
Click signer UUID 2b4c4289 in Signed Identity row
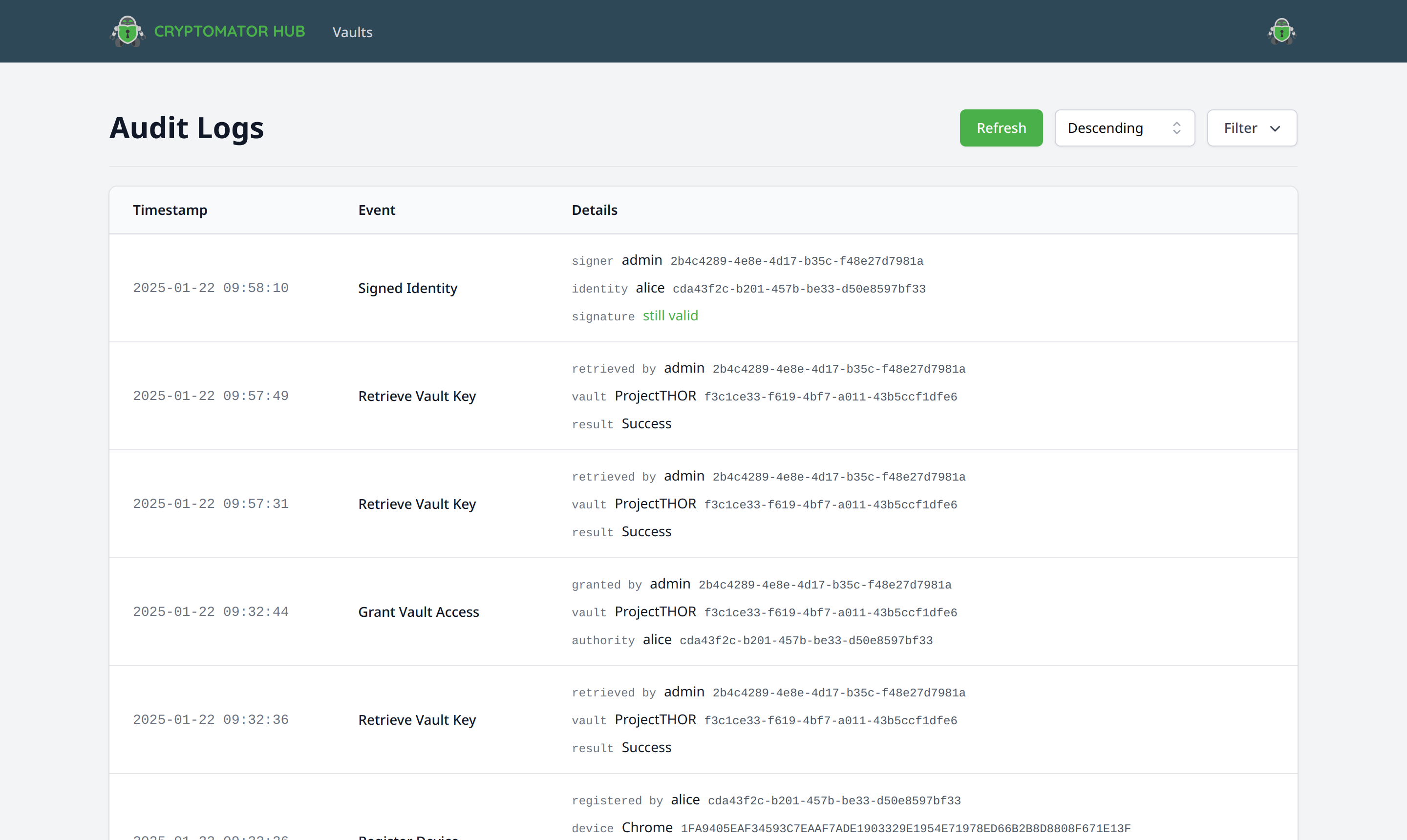[x=797, y=261]
